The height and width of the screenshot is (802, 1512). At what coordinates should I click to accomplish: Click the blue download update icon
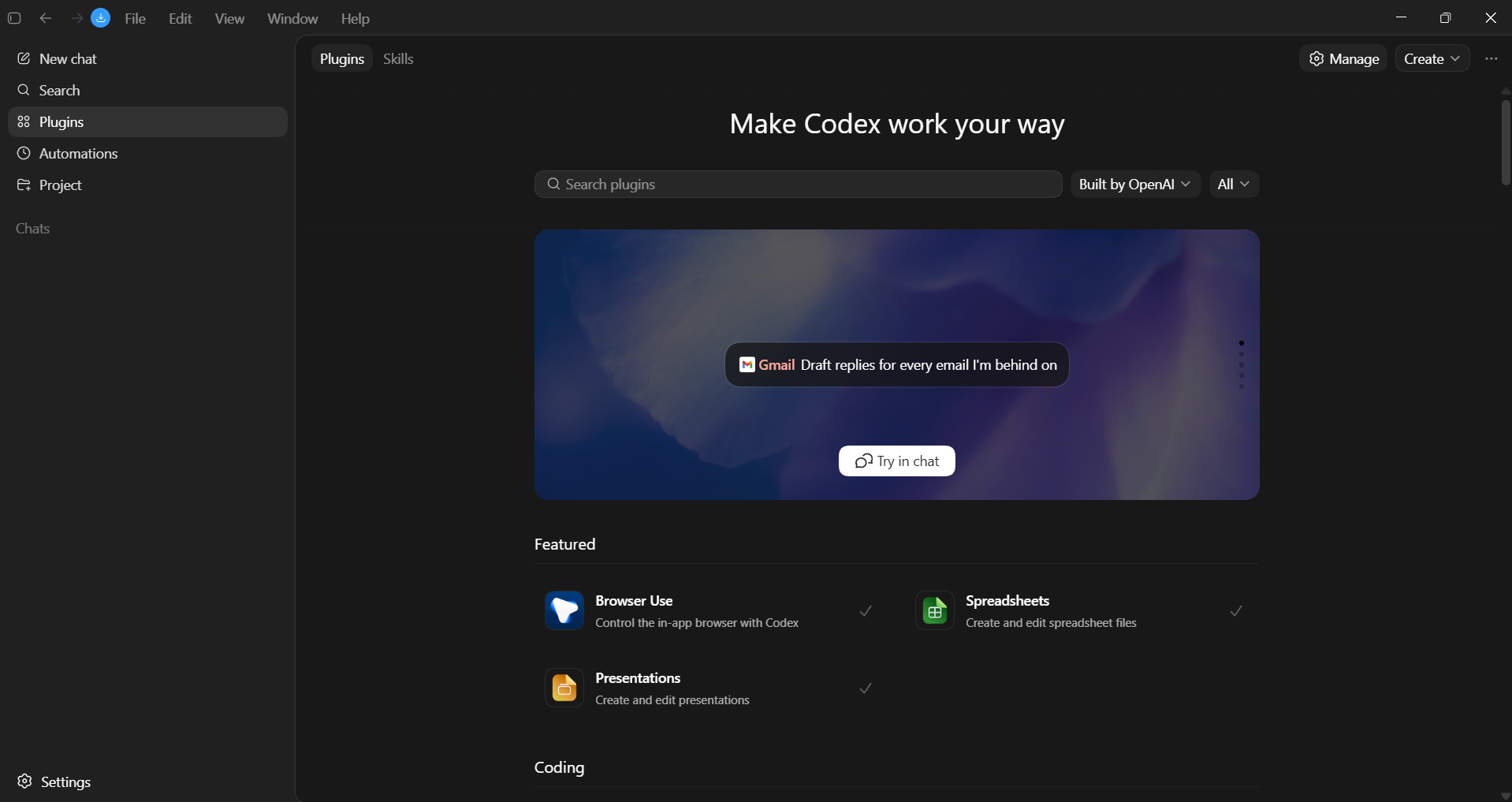(101, 18)
